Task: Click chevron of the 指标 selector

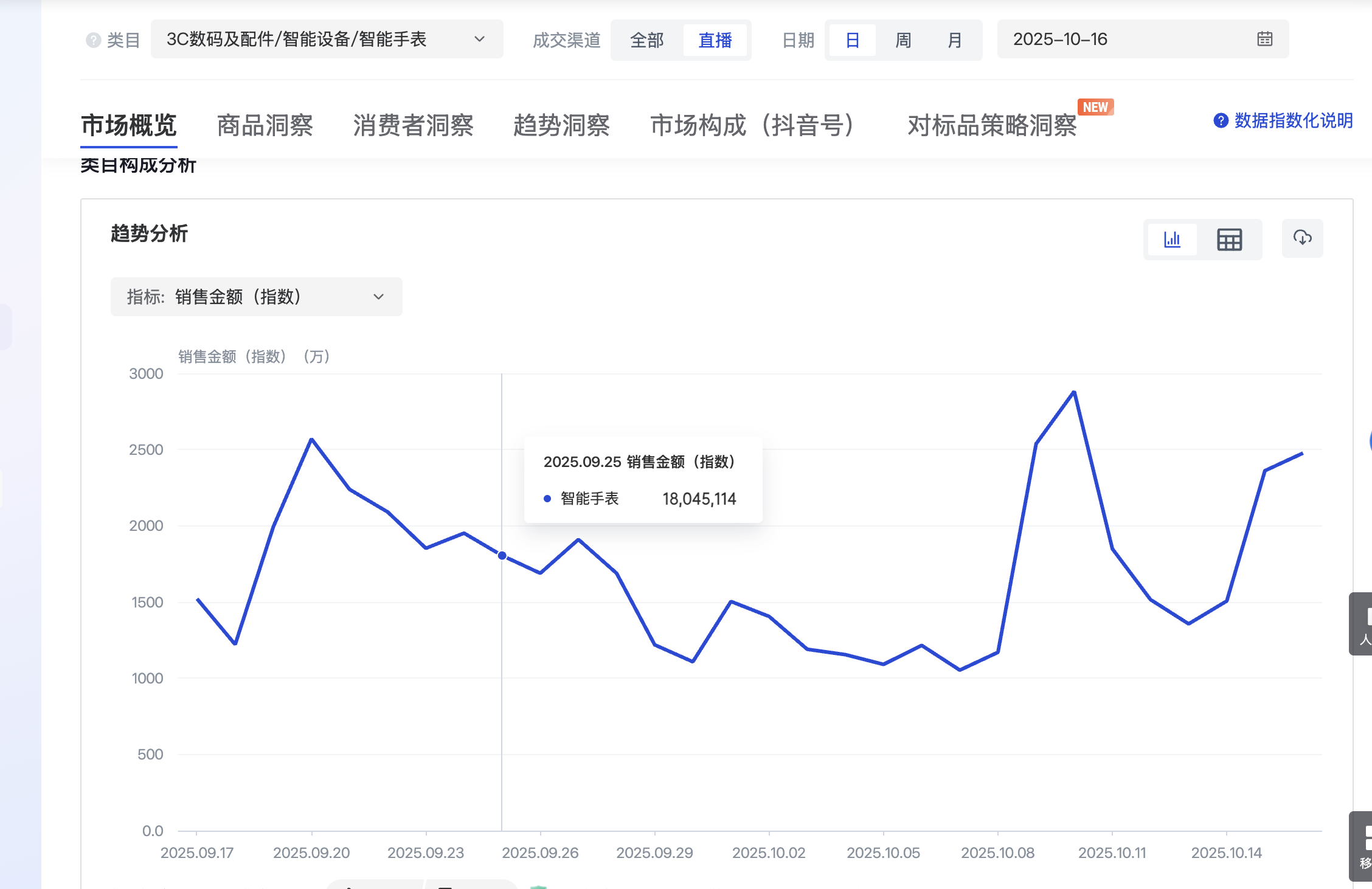Action: click(378, 297)
